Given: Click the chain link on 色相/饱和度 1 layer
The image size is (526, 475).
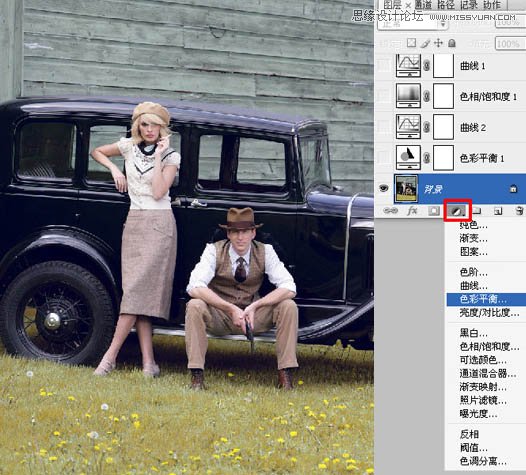Looking at the screenshot, I should point(427,96).
